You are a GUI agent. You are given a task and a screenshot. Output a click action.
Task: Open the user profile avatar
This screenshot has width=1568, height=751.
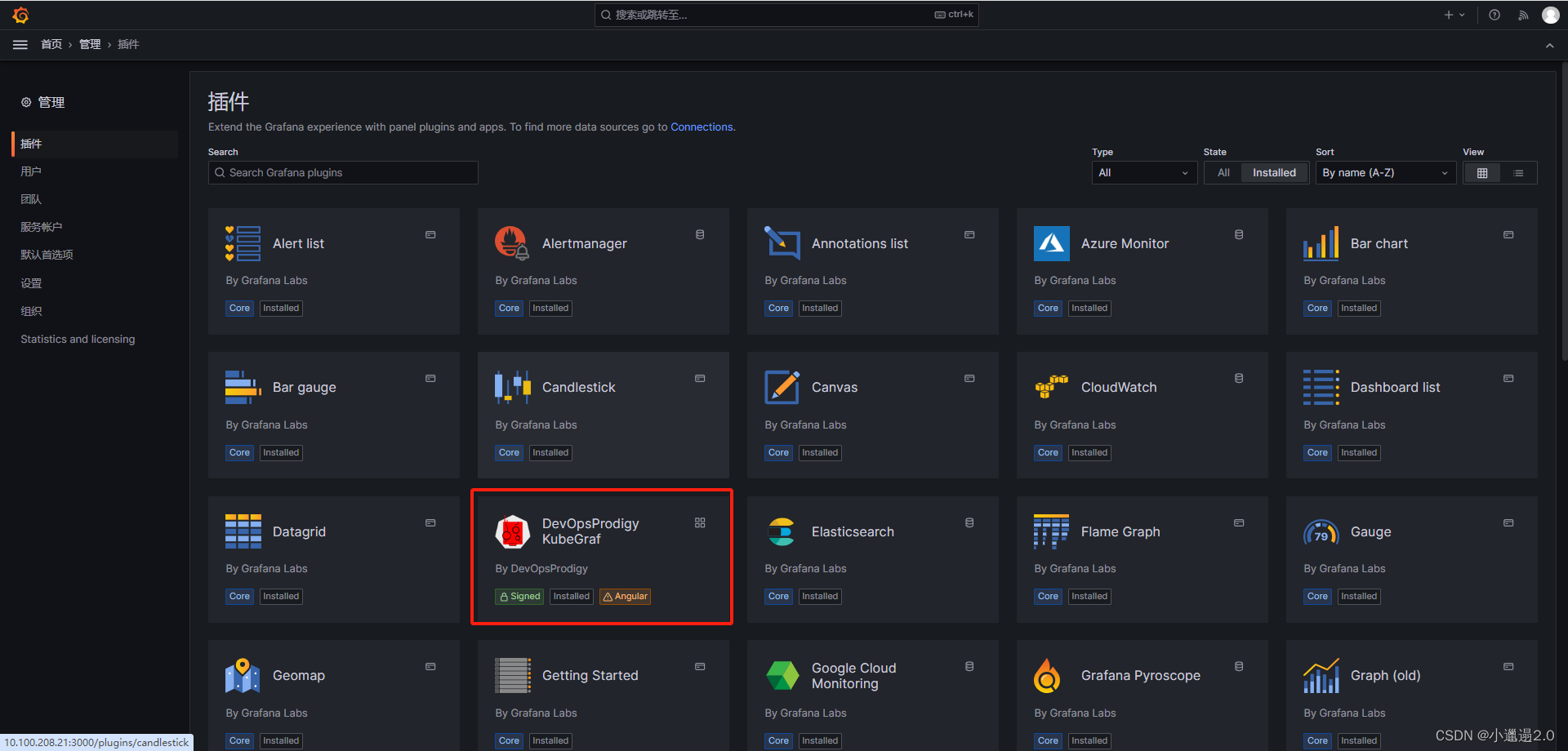[x=1551, y=15]
